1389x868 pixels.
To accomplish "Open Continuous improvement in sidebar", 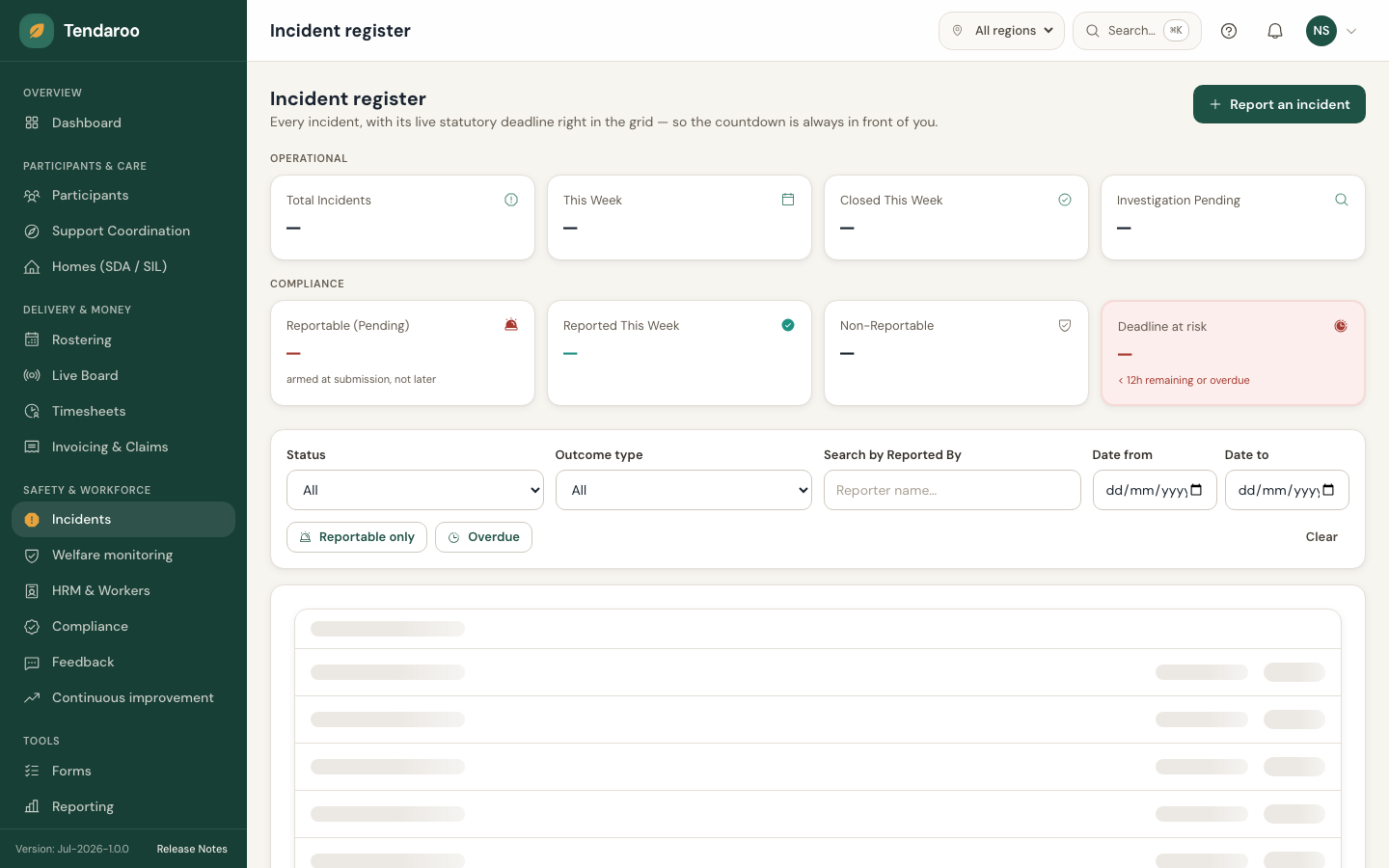I will click(x=123, y=697).
